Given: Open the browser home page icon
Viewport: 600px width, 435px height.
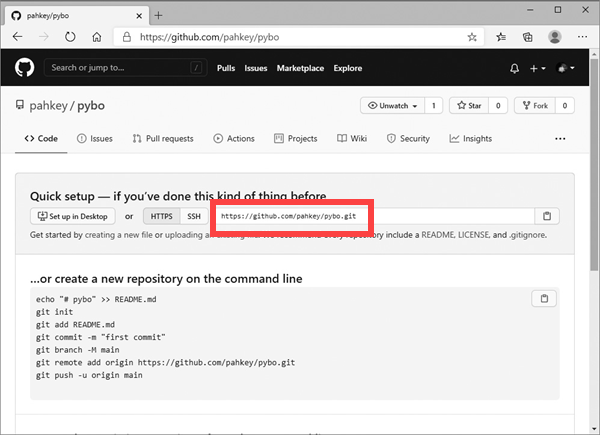Looking at the screenshot, I should (97, 37).
